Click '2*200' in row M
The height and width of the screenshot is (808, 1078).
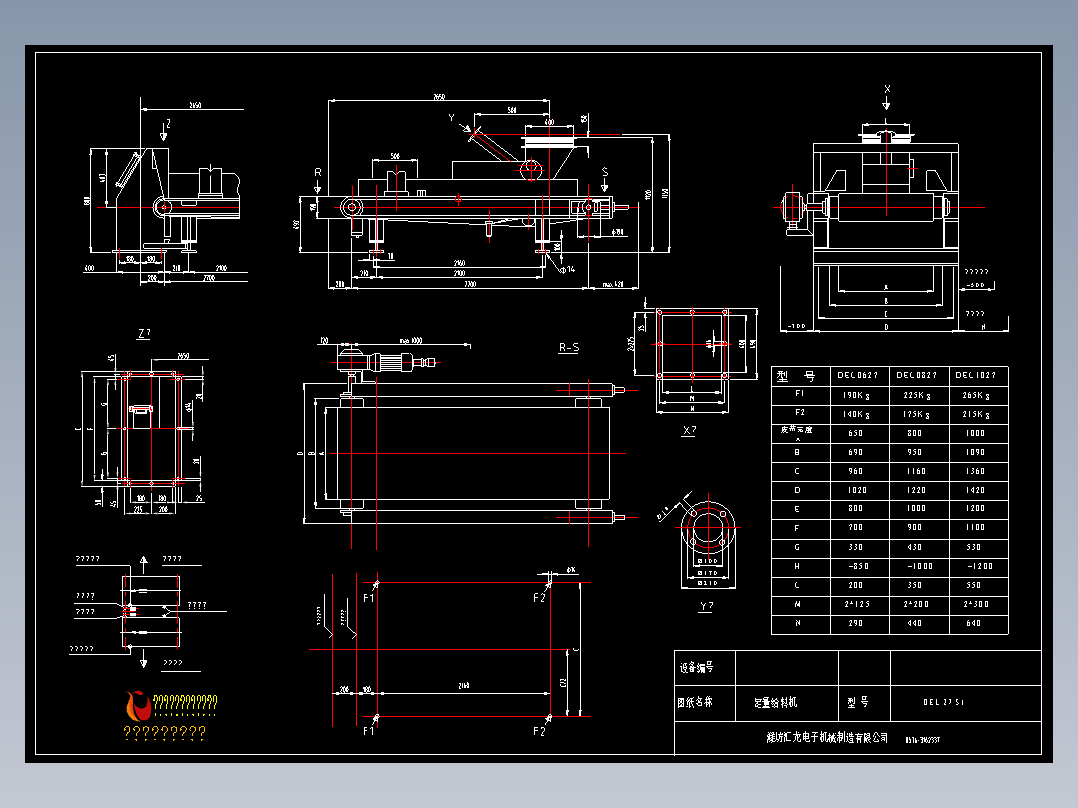pyautogui.click(x=916, y=604)
